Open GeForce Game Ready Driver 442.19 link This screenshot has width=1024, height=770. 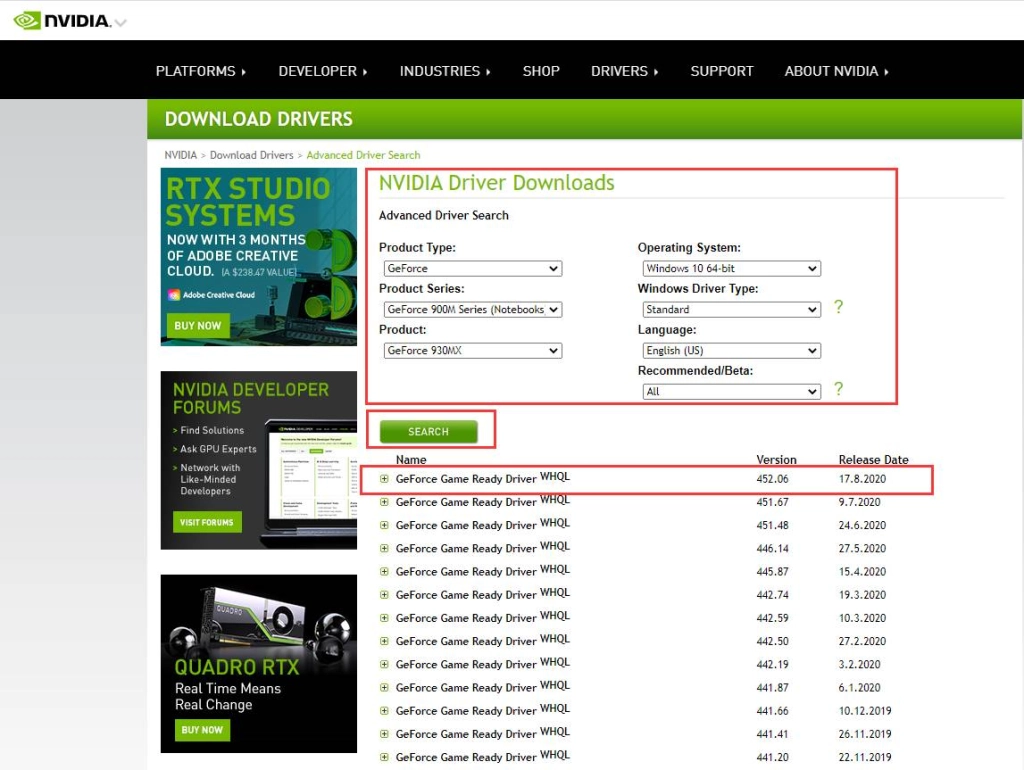click(x=466, y=664)
